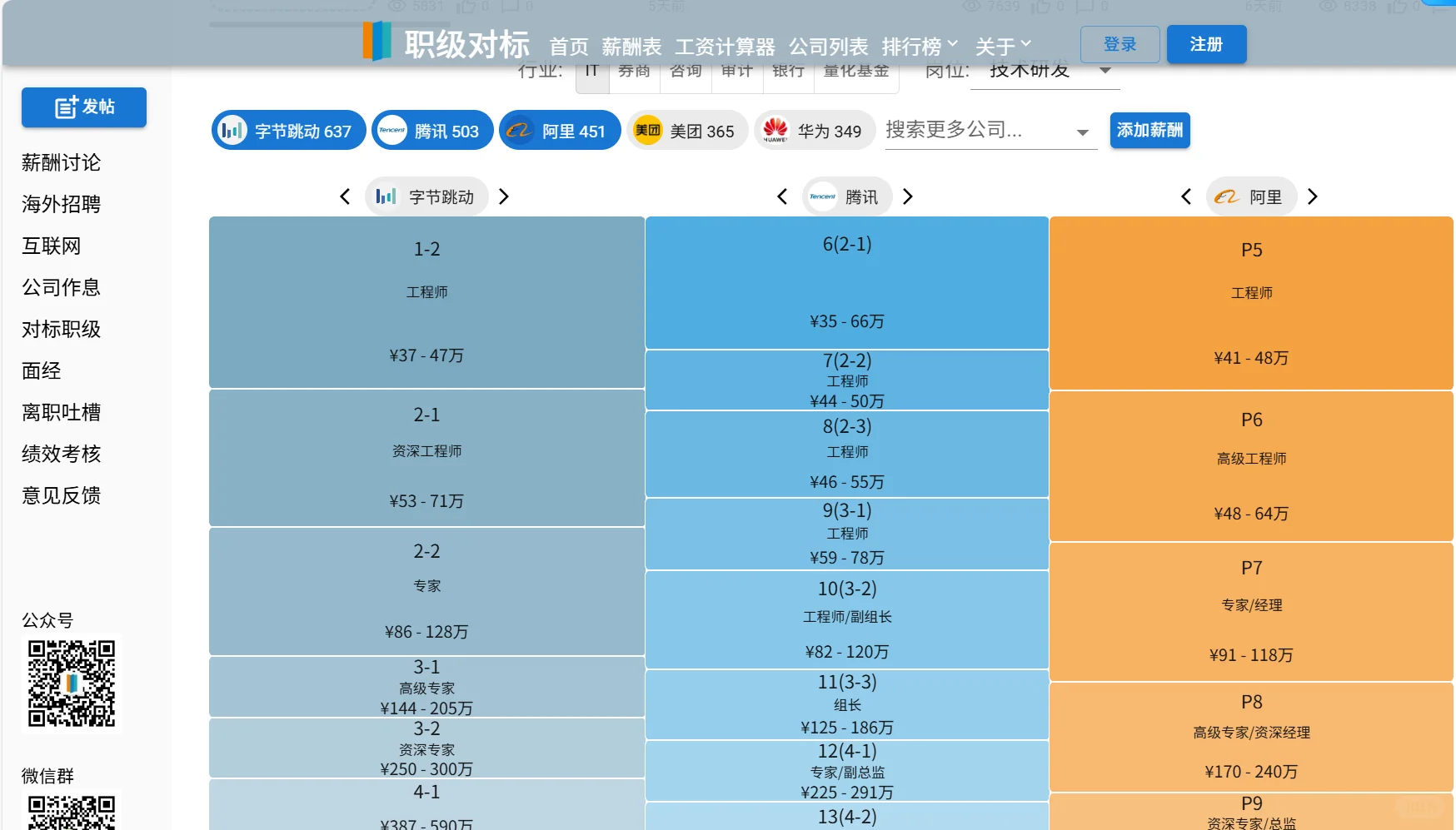Open the Alibaba P7 专家/经理 level block
The height and width of the screenshot is (830, 1456).
[x=1251, y=612]
